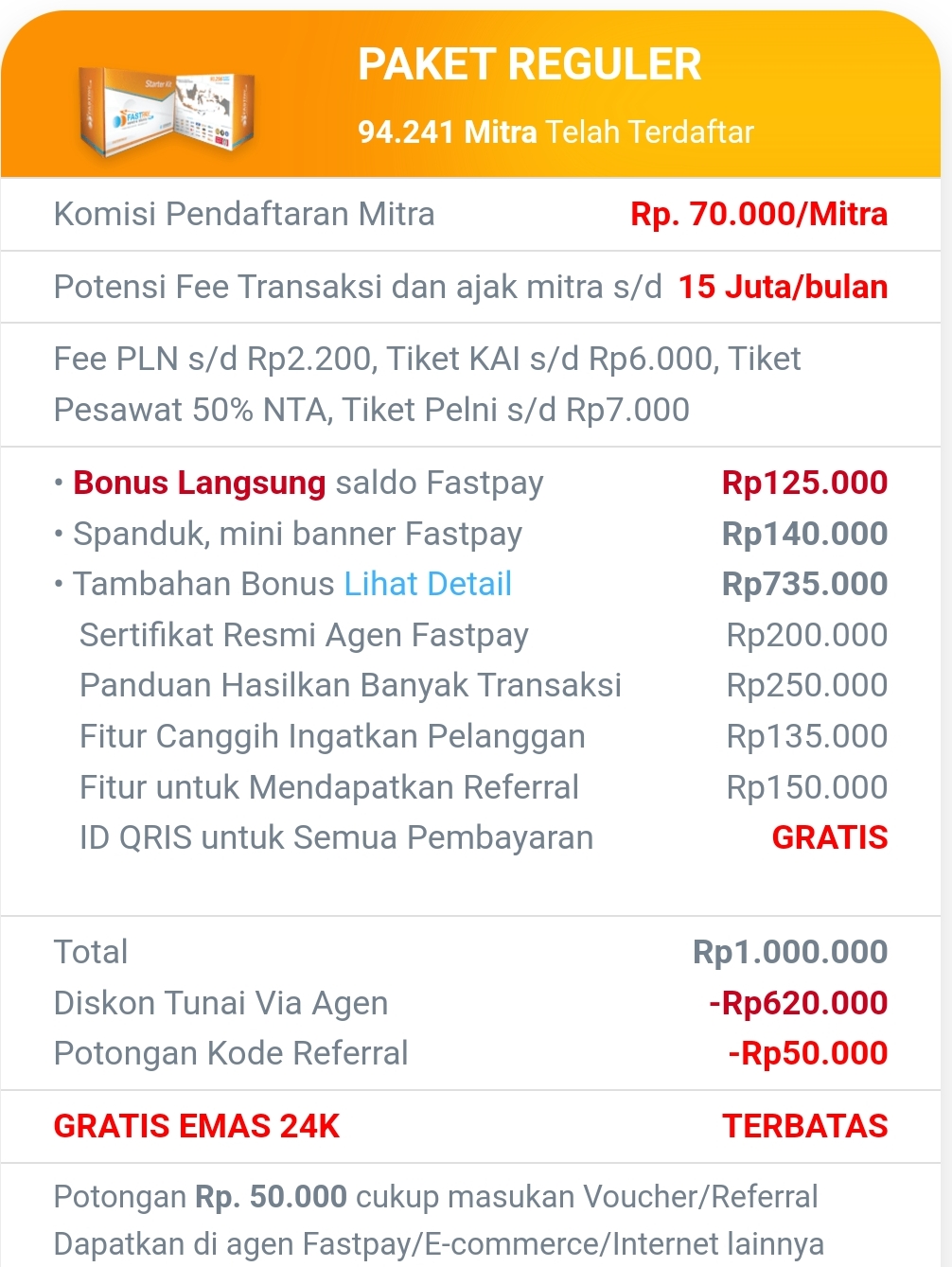952x1267 pixels.
Task: Tap the Fastpay starter kit box image
Action: pyautogui.click(x=167, y=111)
